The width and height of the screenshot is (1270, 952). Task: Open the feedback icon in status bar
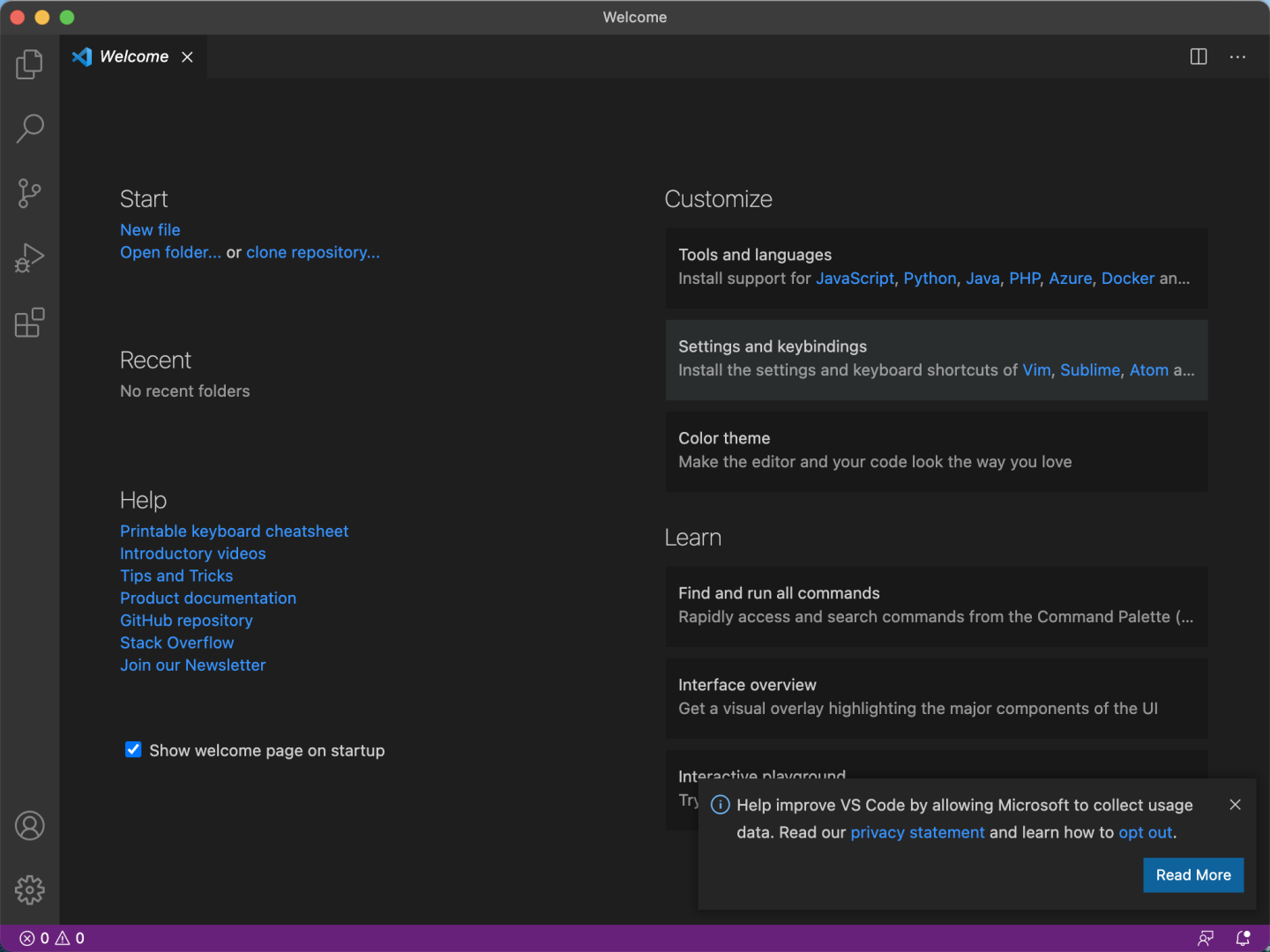(x=1206, y=938)
